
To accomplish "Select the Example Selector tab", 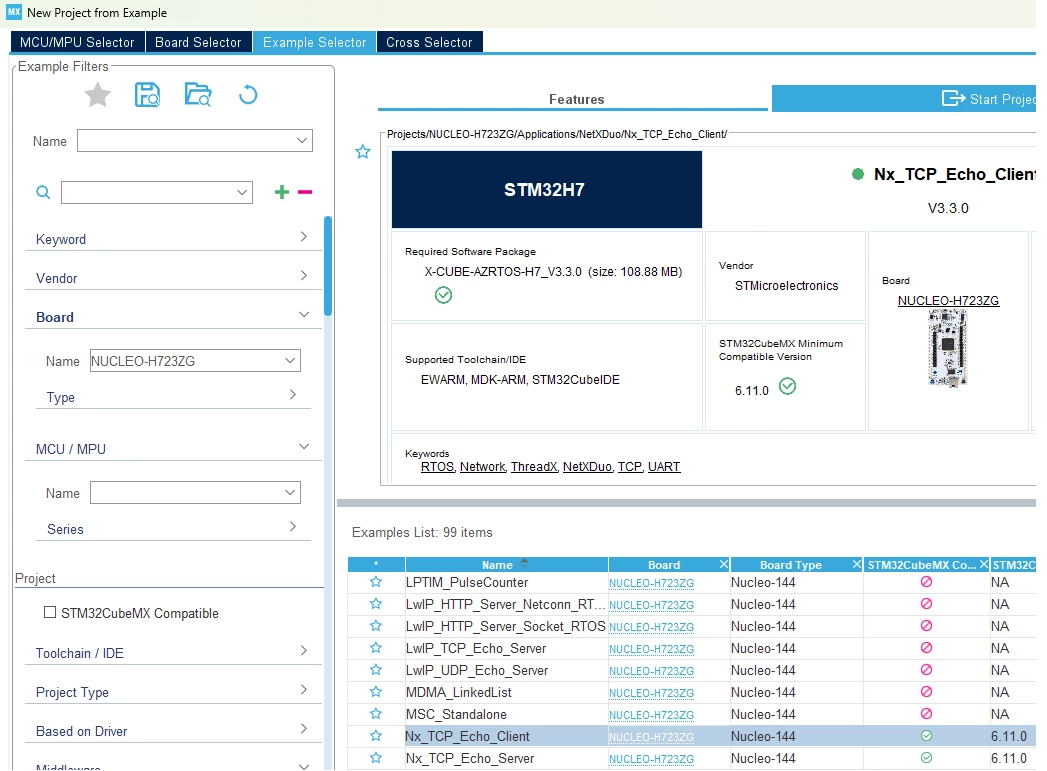I will pos(315,42).
